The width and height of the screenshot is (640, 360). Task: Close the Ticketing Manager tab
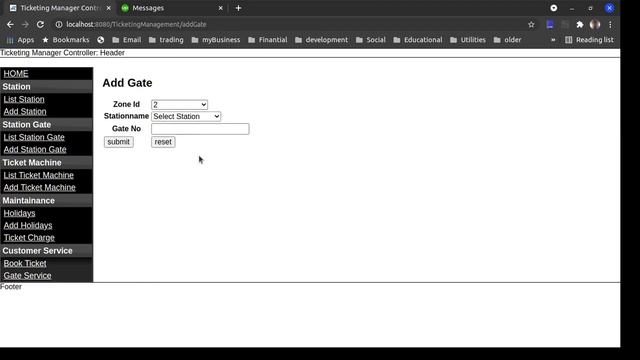click(109, 8)
